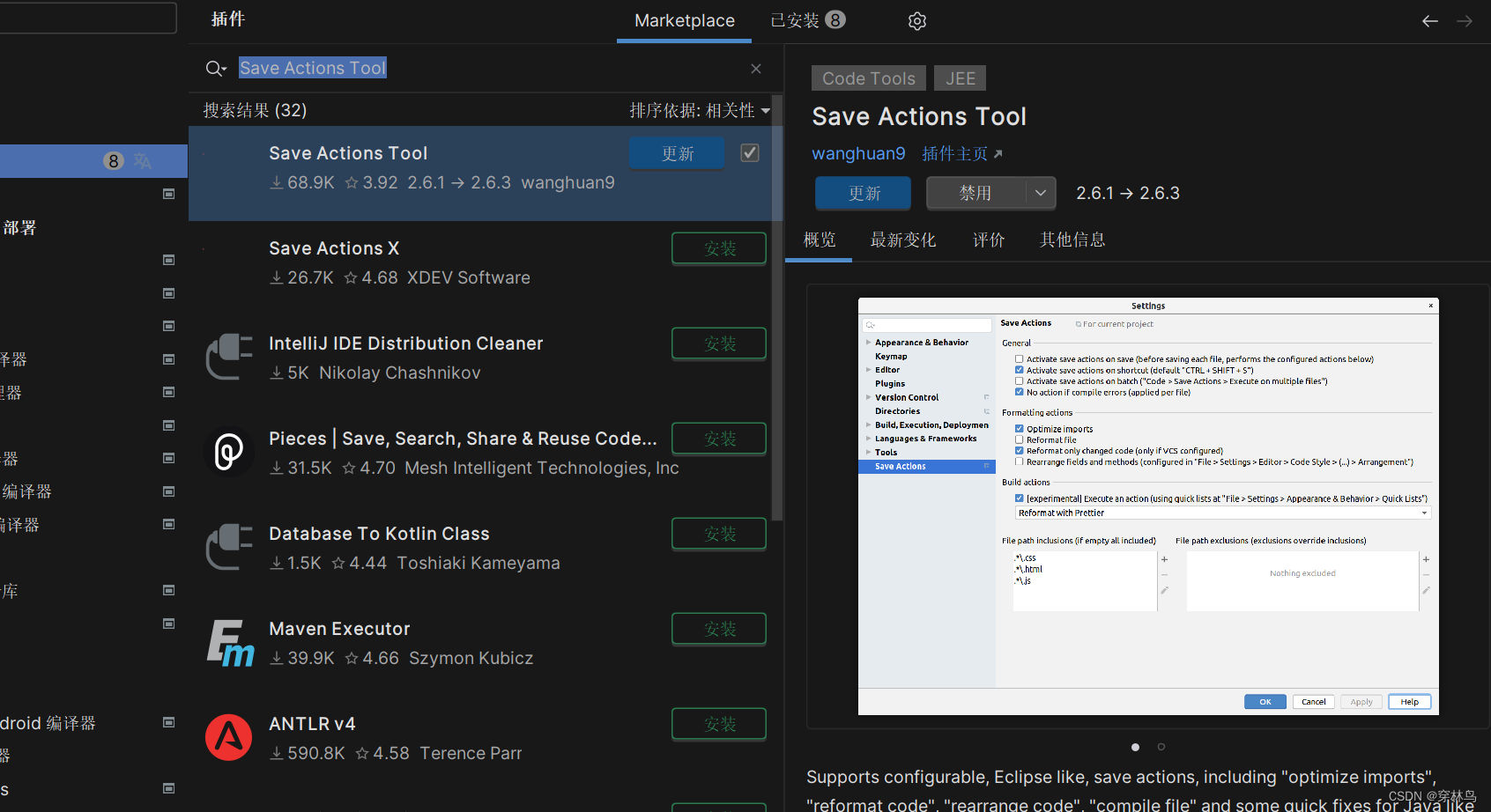Open the 其他信息 tab
The width and height of the screenshot is (1491, 812).
tap(1072, 240)
